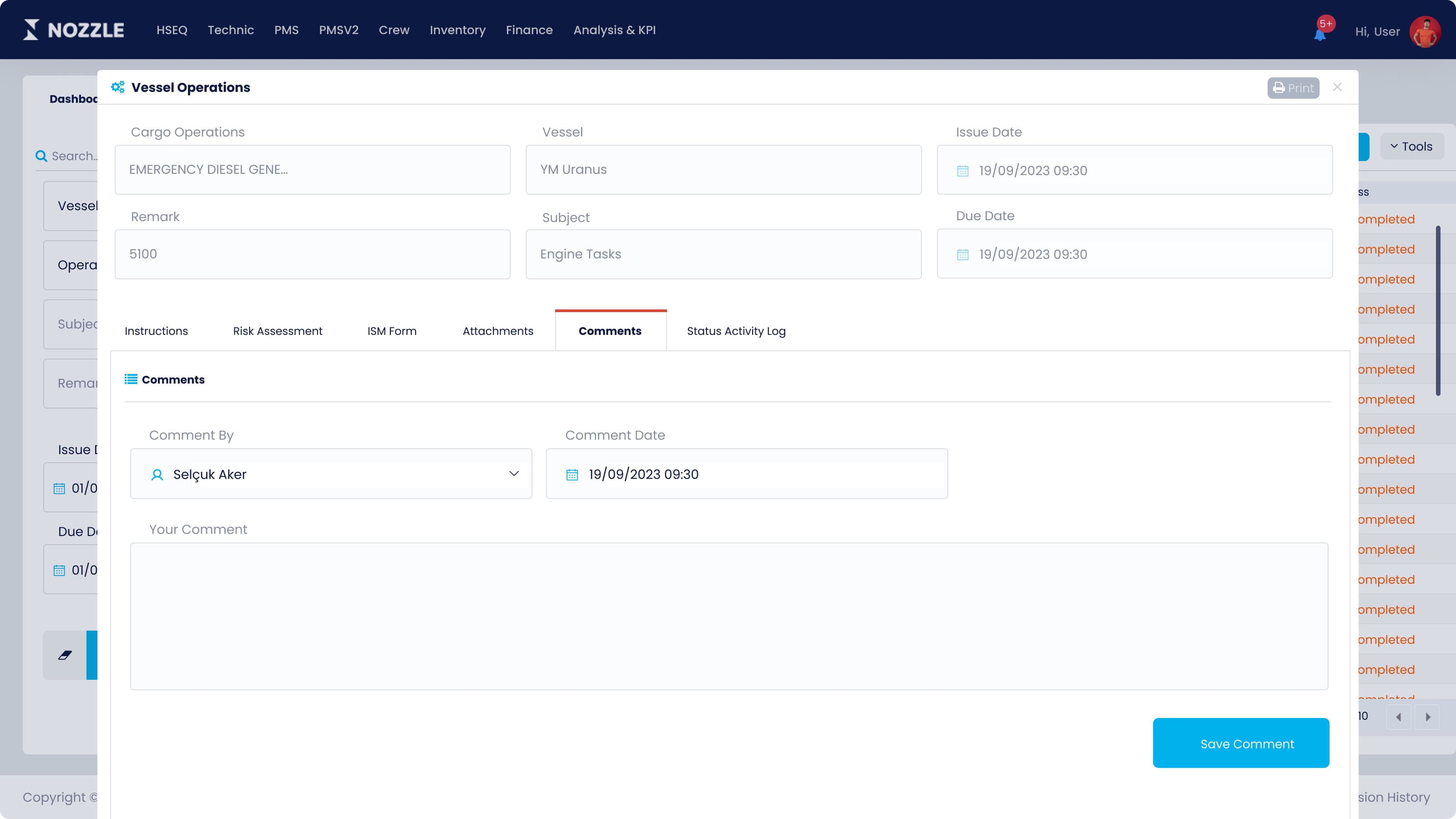Click the Comment Date calendar icon
The image size is (1456, 819).
click(572, 475)
